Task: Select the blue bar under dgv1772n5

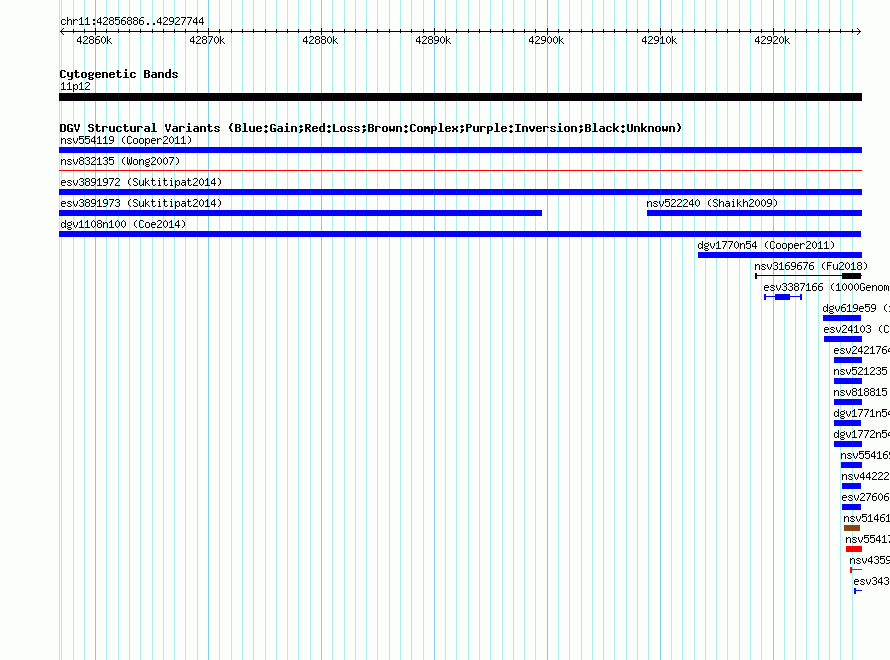Action: [x=848, y=444]
